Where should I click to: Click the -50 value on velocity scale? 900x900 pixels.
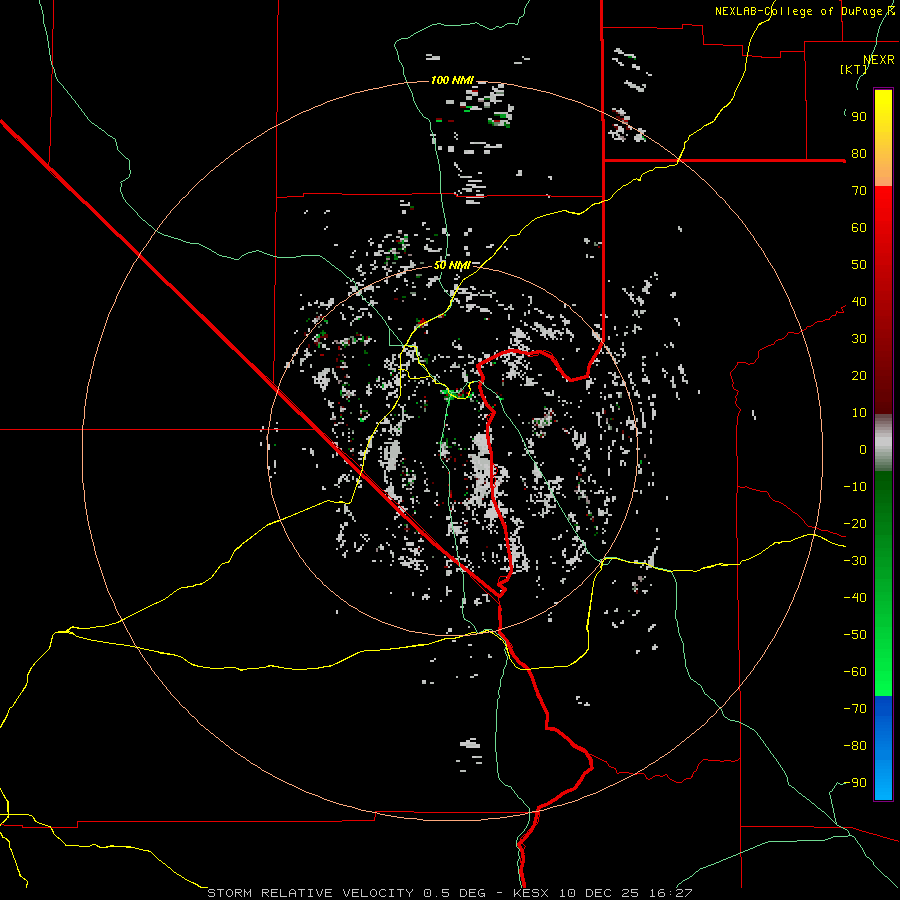pyautogui.click(x=855, y=635)
